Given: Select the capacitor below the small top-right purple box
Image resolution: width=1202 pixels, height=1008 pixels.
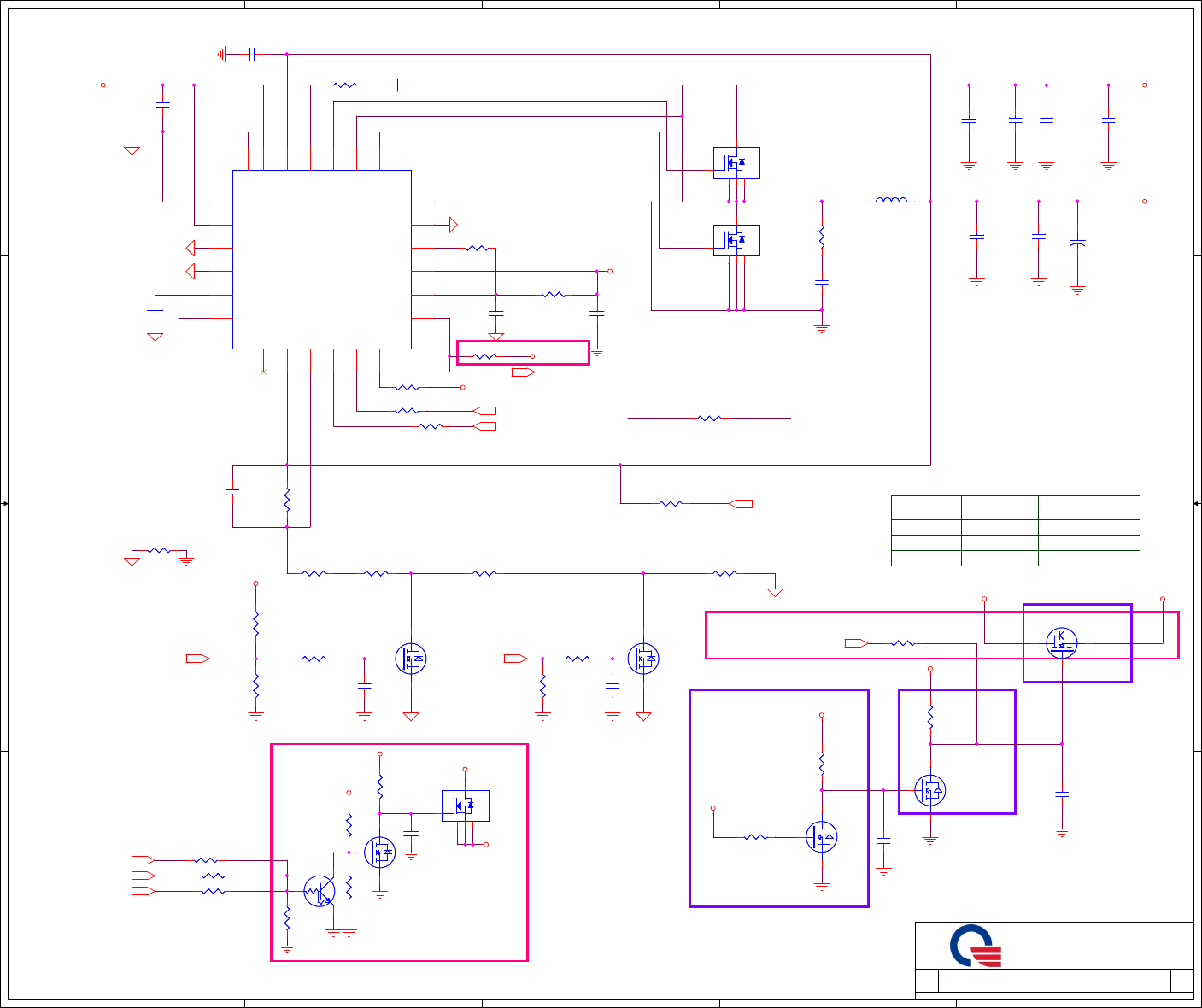Looking at the screenshot, I should pyautogui.click(x=1062, y=794).
